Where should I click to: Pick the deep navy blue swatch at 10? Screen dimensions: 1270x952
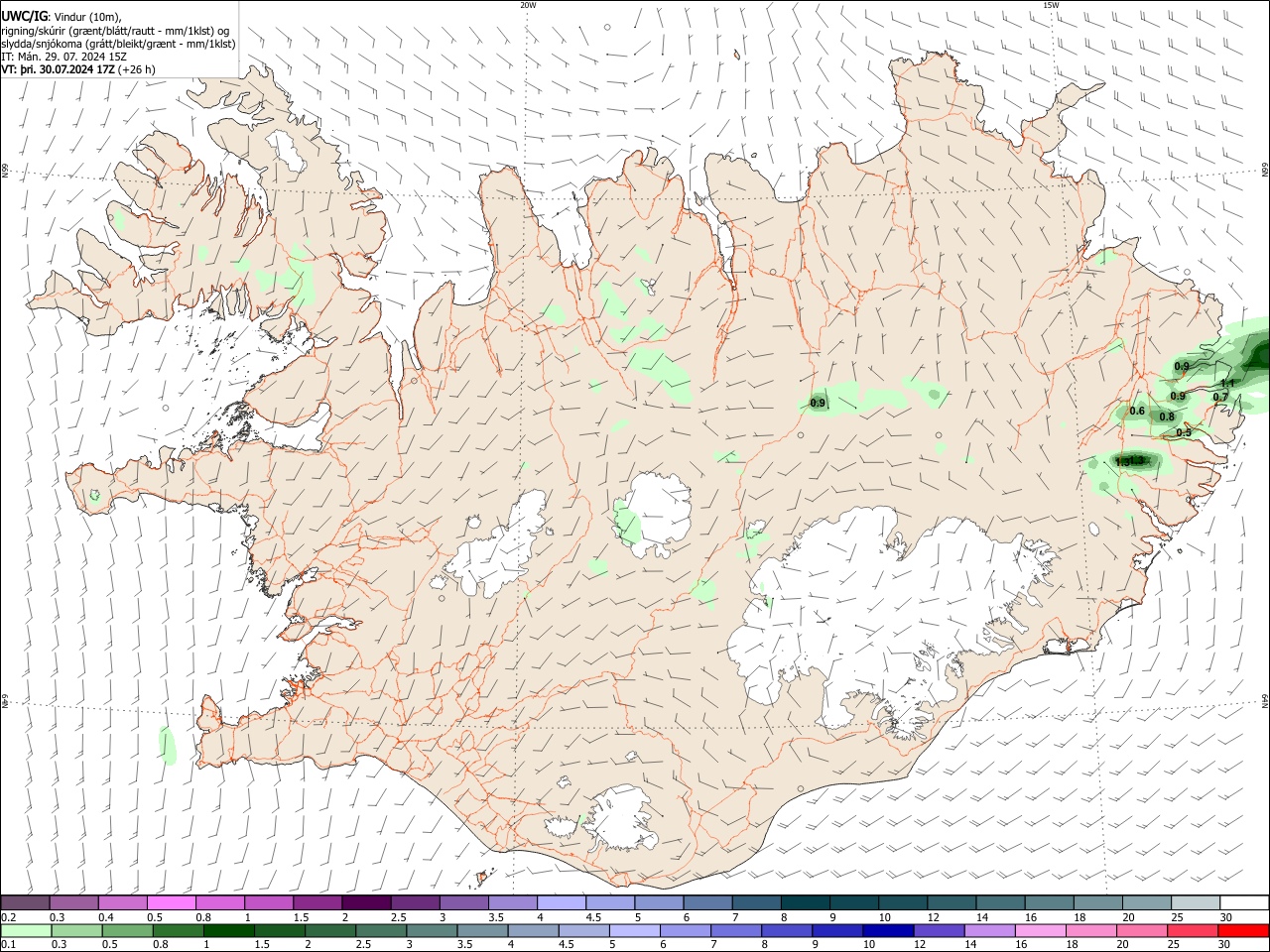pyautogui.click(x=888, y=930)
